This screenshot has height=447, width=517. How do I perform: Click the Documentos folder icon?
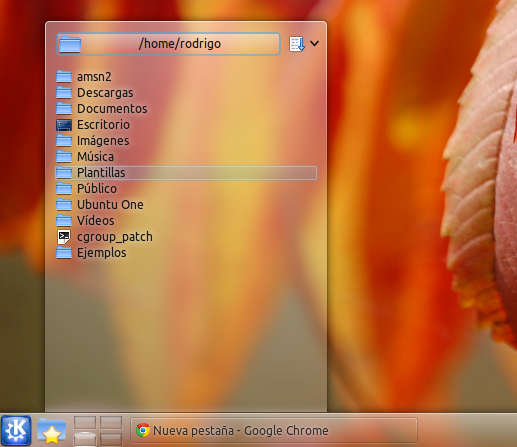64,108
